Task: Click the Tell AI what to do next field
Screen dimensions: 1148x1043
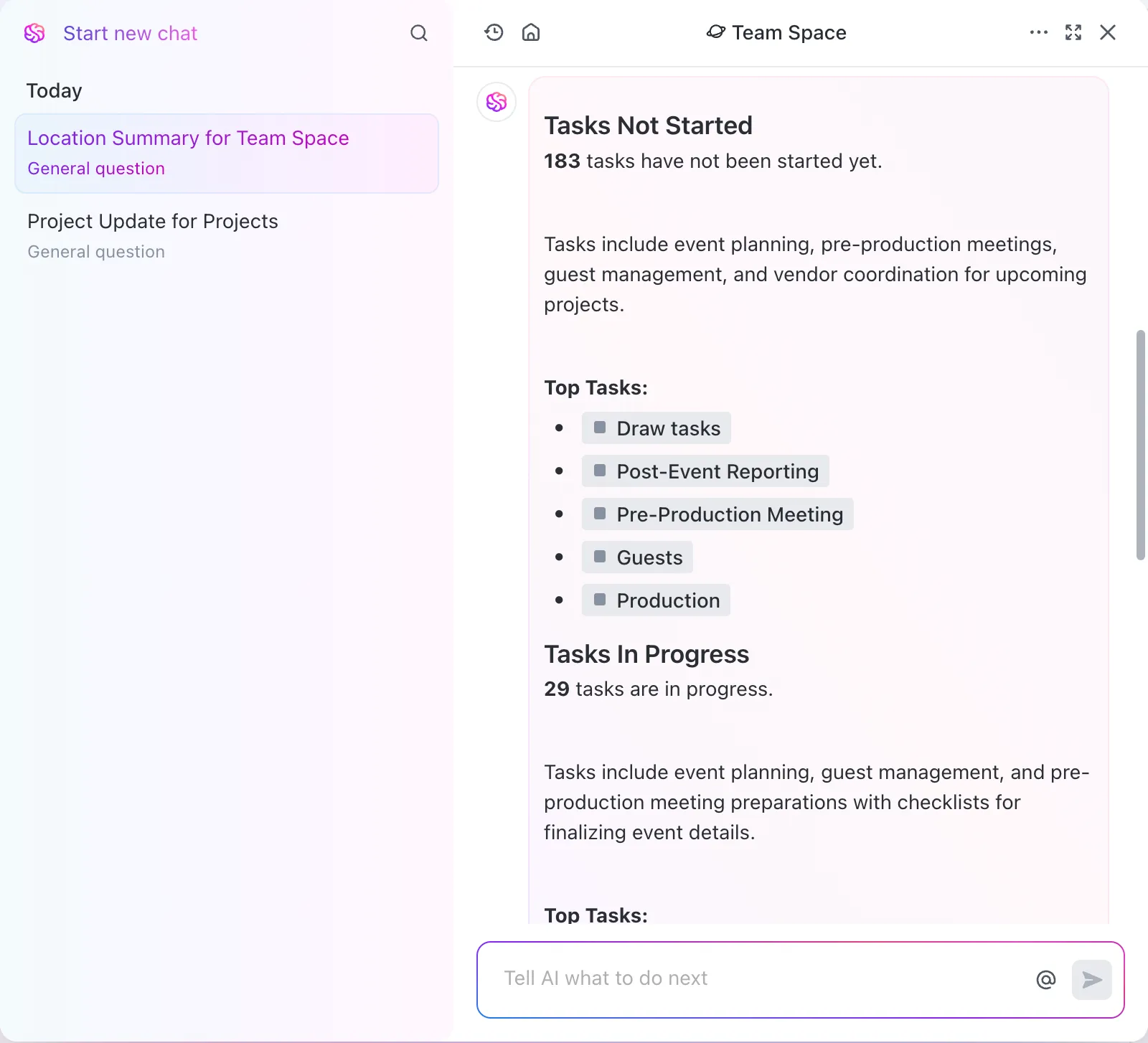Action: click(761, 979)
